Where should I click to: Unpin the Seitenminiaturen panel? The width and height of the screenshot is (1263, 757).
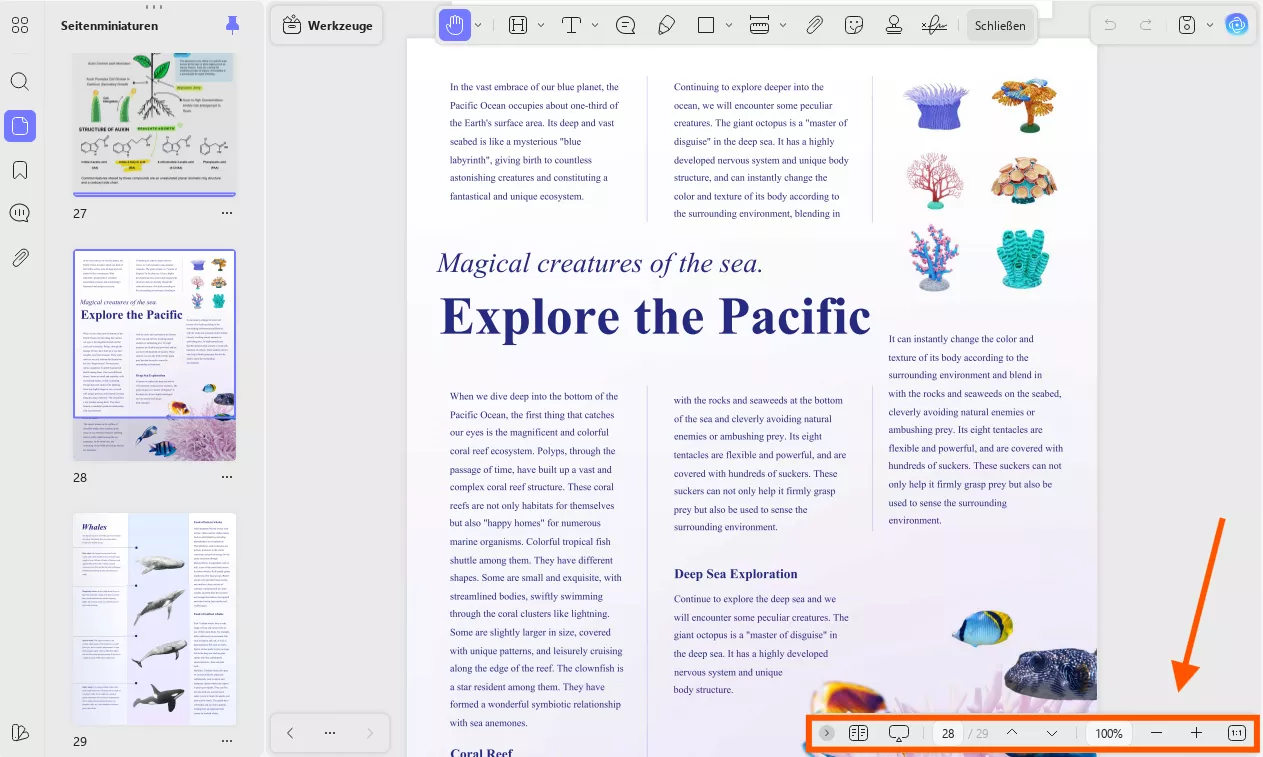232,25
